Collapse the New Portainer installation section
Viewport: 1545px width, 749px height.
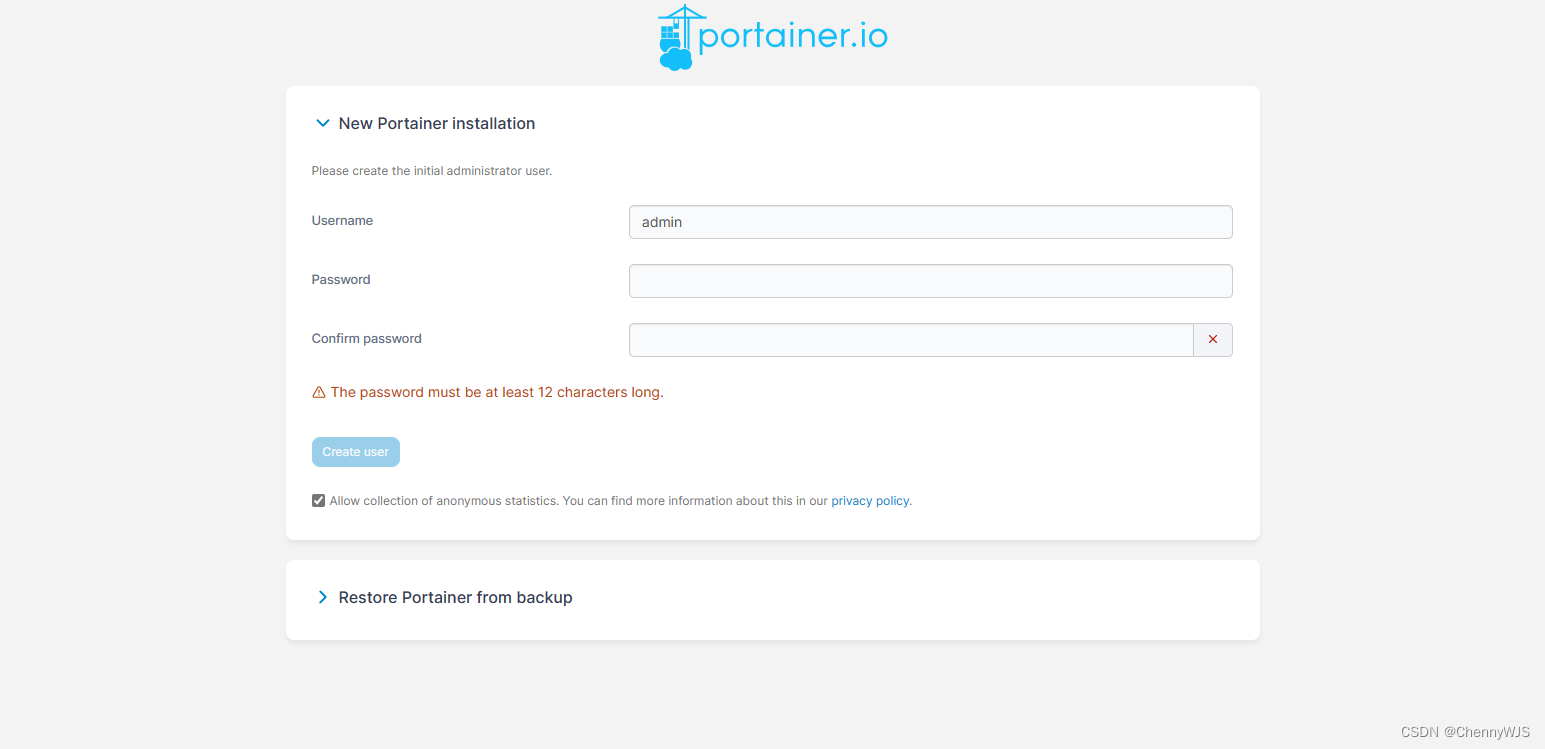pyautogui.click(x=322, y=123)
